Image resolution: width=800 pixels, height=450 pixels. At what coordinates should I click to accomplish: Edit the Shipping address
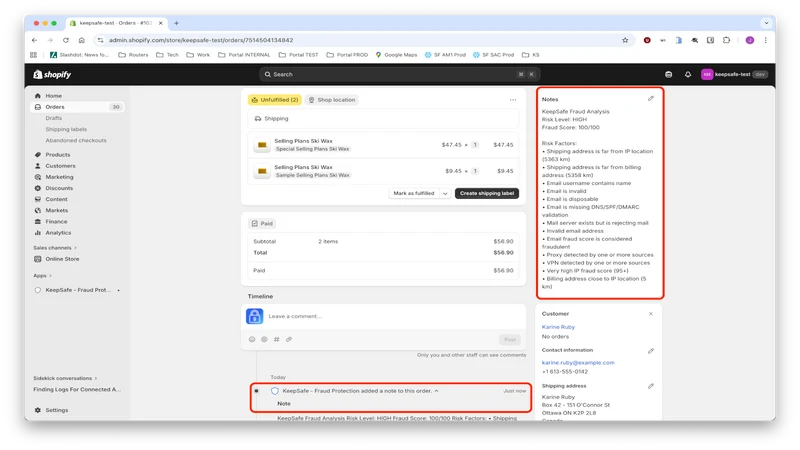(651, 386)
